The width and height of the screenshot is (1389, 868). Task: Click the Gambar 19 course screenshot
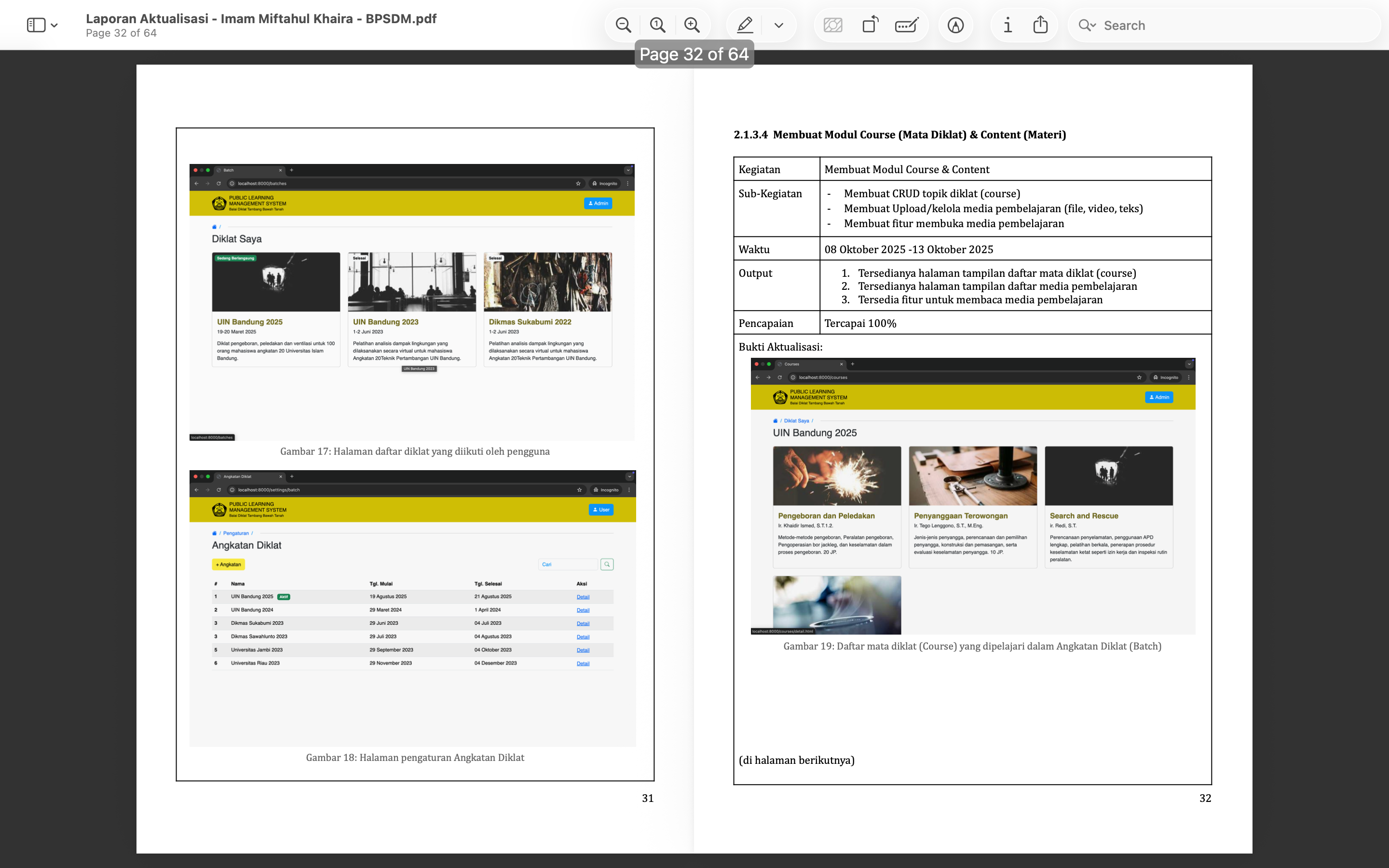972,495
